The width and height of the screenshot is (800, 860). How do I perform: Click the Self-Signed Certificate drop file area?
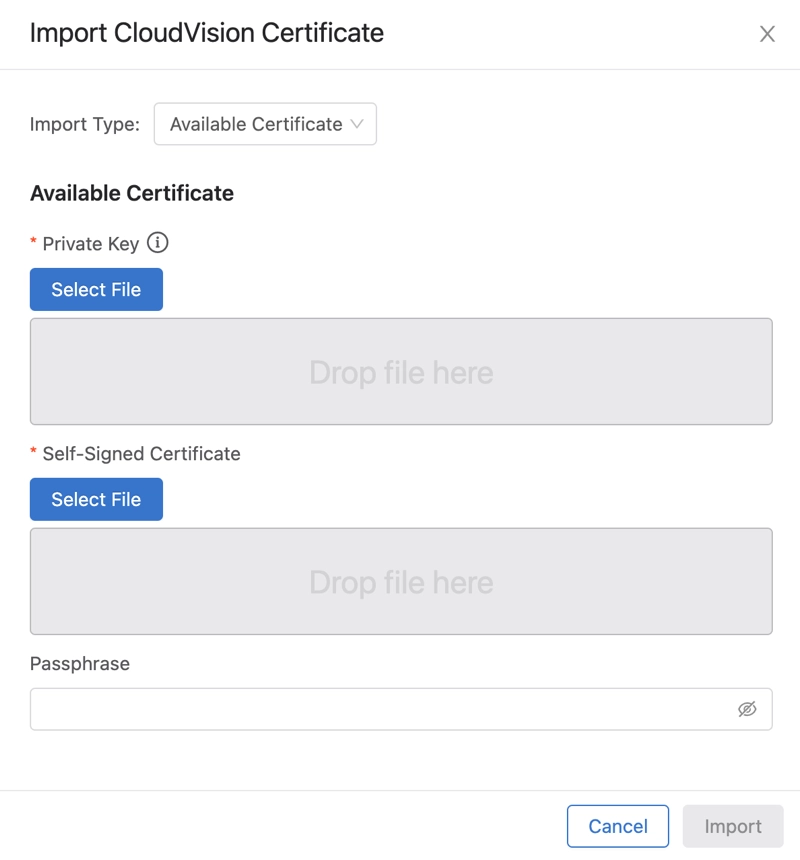pos(400,581)
